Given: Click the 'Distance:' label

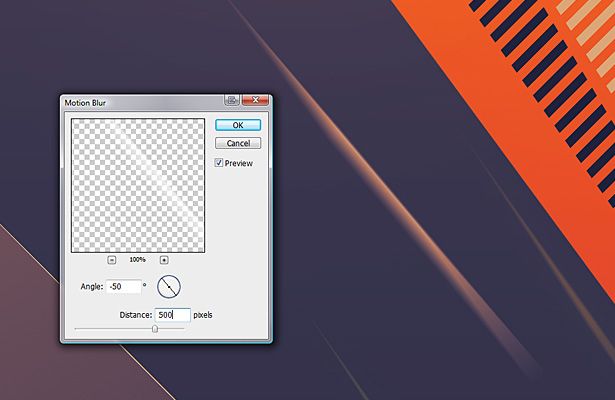Looking at the screenshot, I should click(x=136, y=315).
